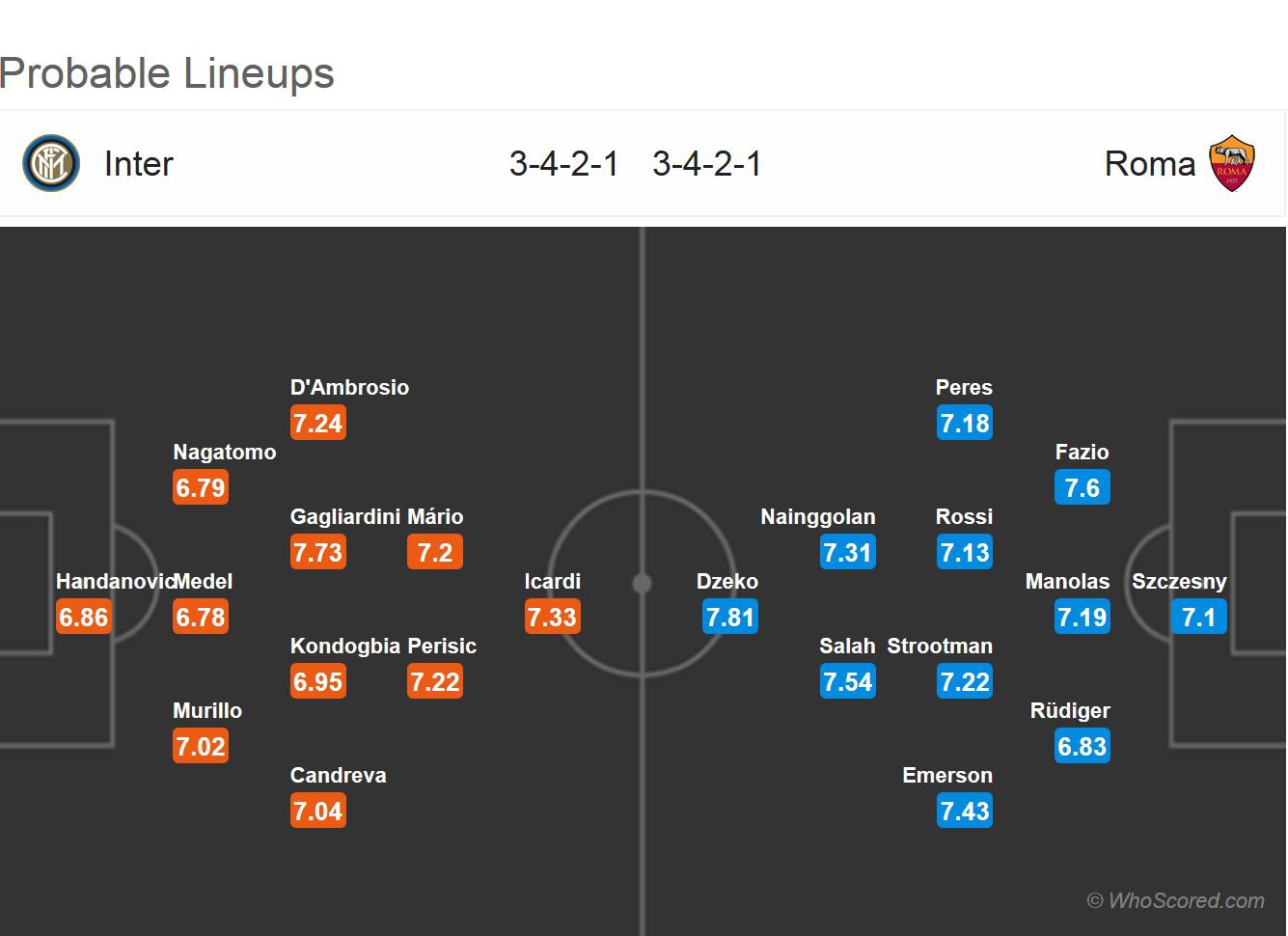The width and height of the screenshot is (1288, 936).
Task: Select Candreva's 7.04 rating badge
Action: click(x=317, y=811)
